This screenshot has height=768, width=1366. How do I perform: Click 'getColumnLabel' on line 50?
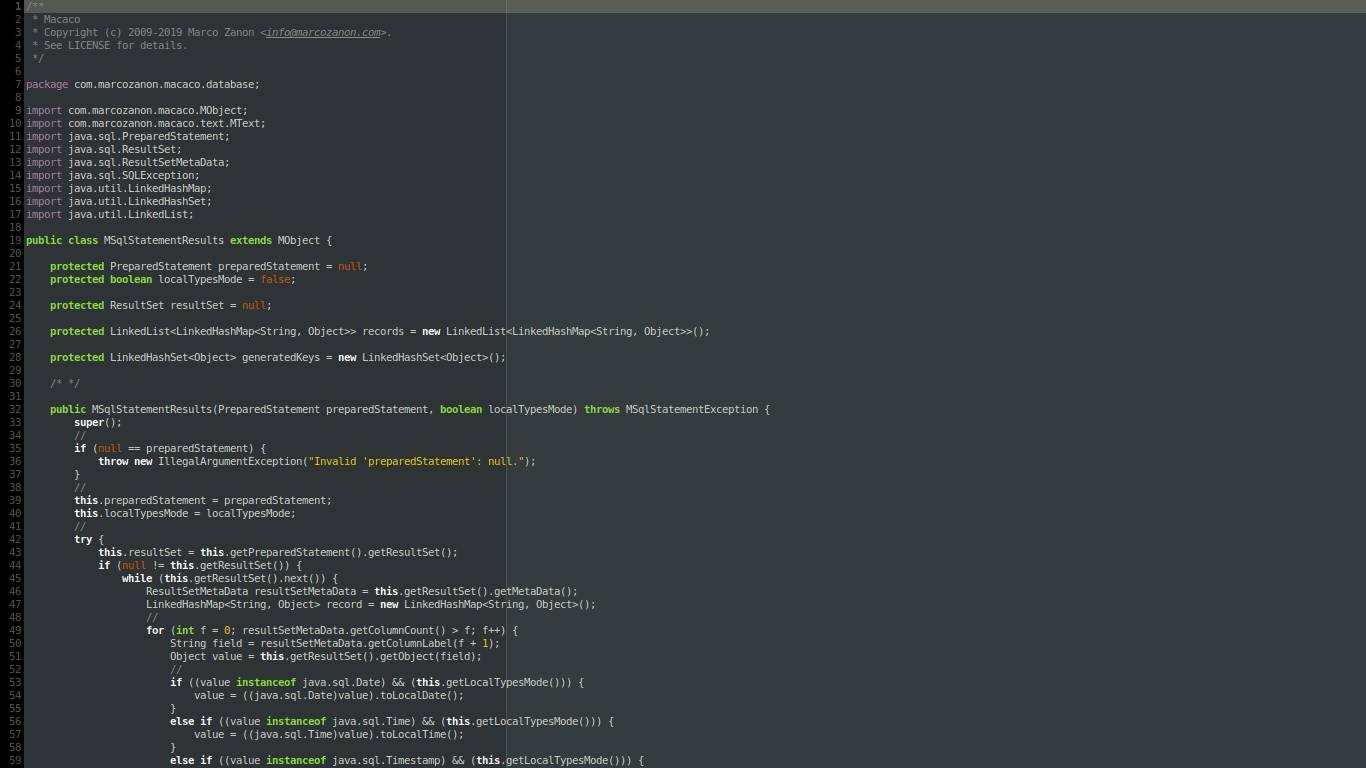410,643
